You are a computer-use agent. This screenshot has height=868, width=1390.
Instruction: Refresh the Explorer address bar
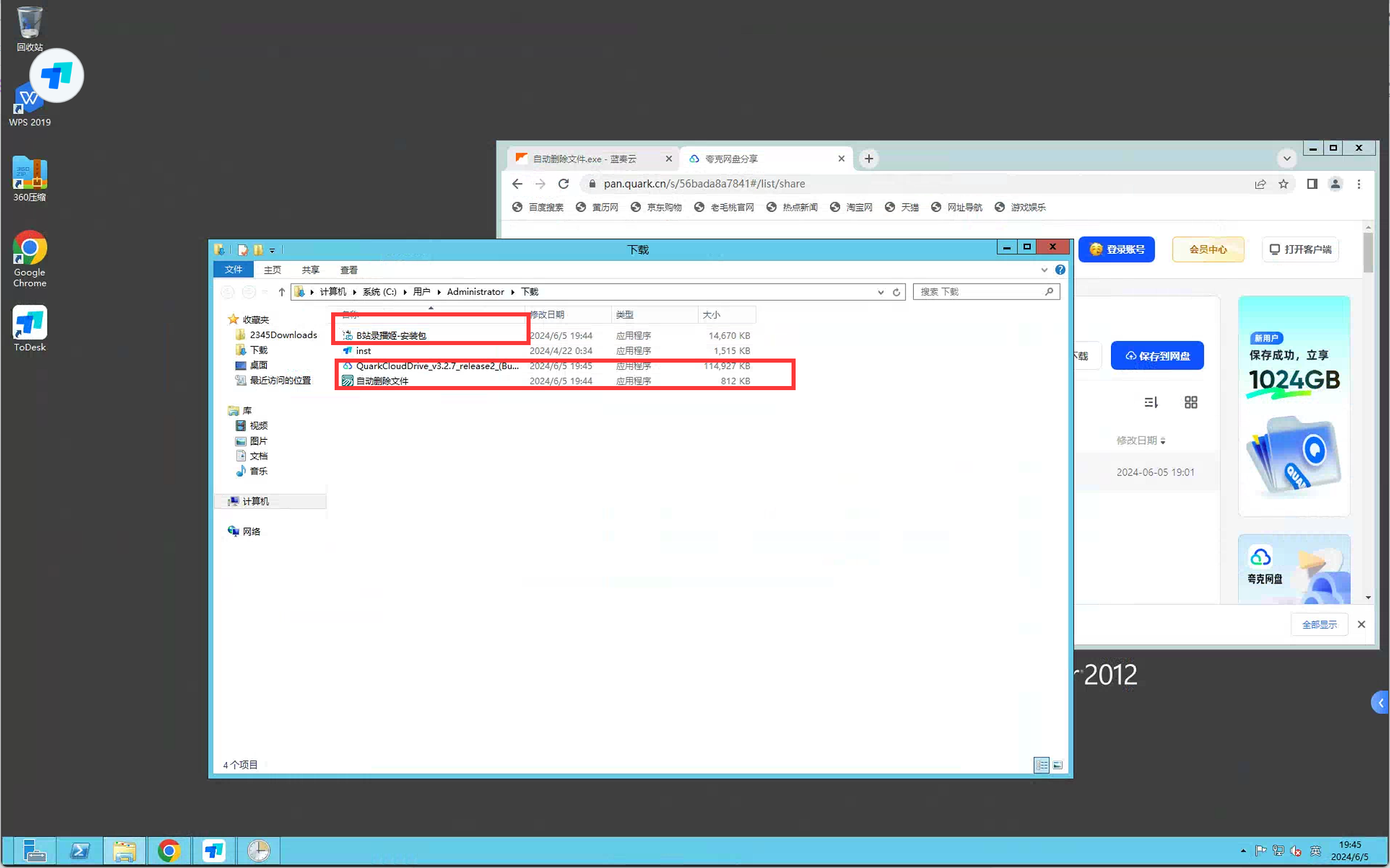(896, 292)
